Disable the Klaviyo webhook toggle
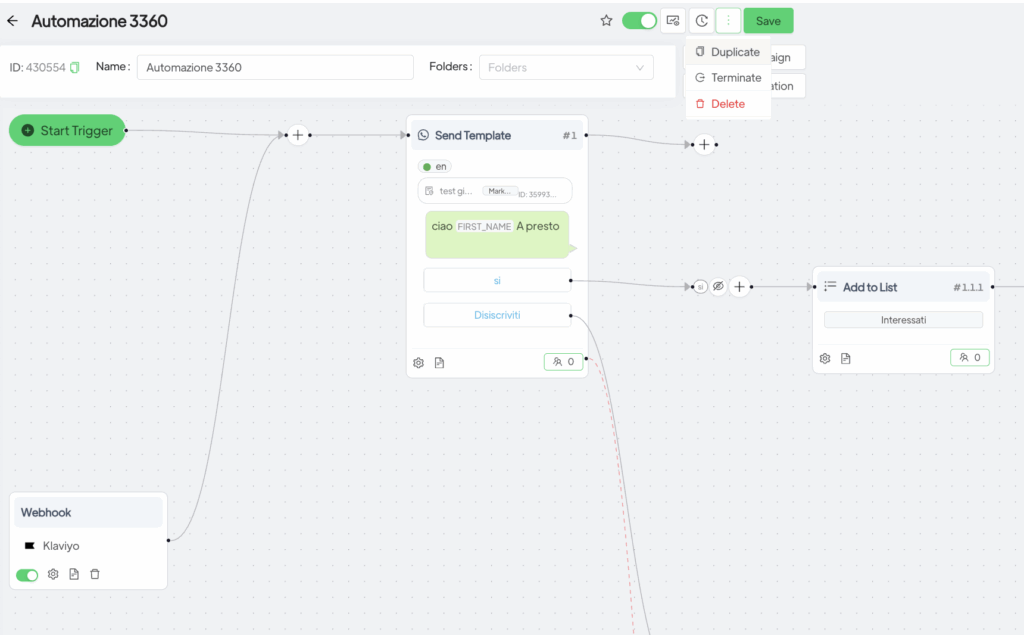The width and height of the screenshot is (1024, 635). tap(27, 574)
